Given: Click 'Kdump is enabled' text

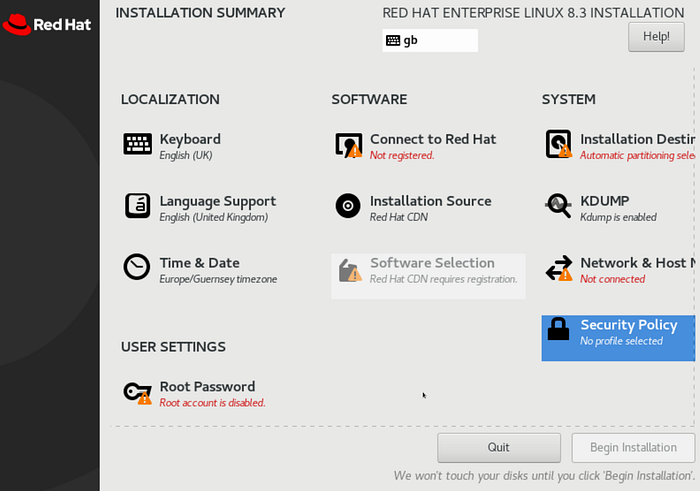Looking at the screenshot, I should tap(618, 217).
